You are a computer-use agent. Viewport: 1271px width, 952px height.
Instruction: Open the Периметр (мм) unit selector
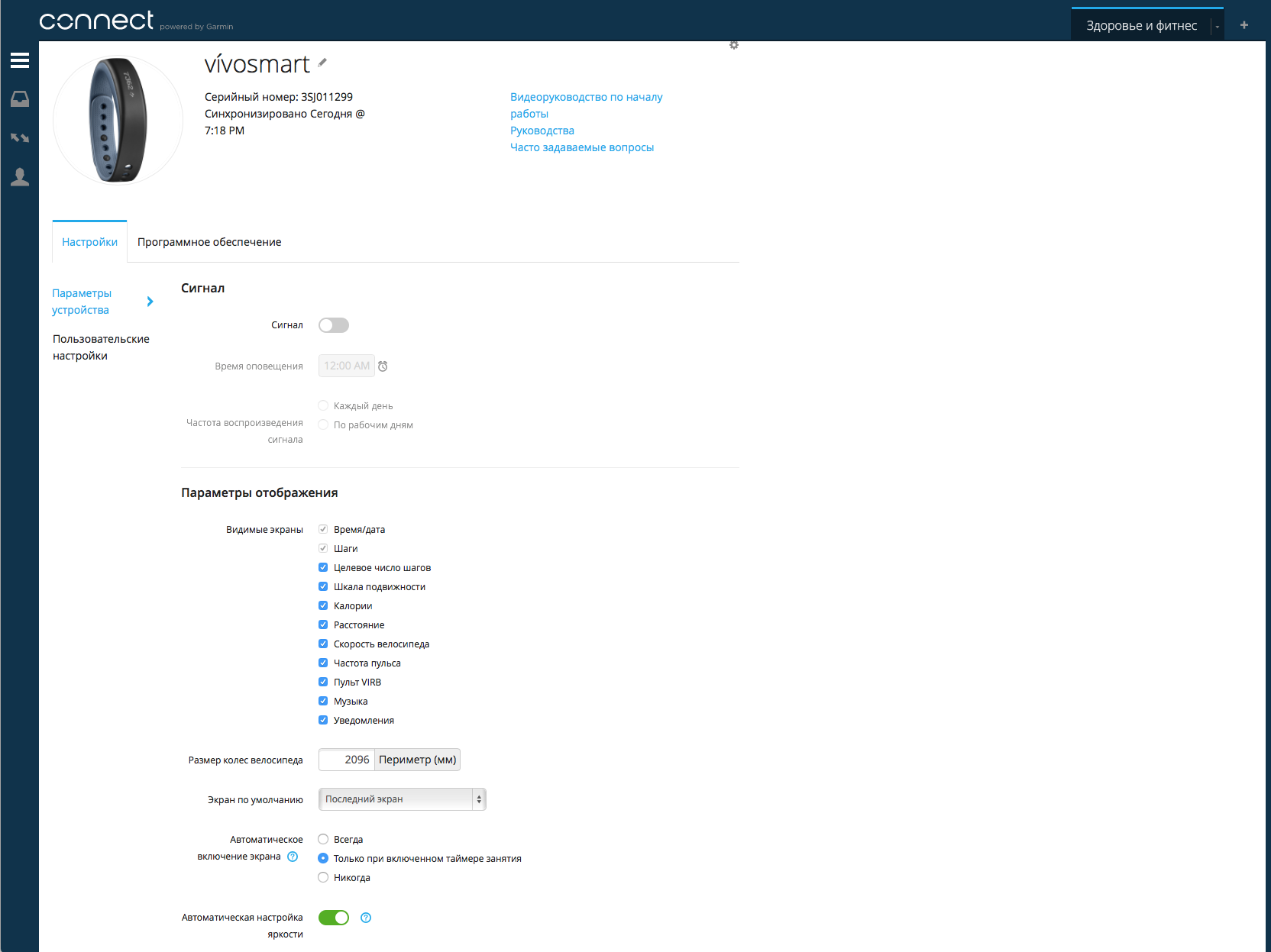click(418, 760)
